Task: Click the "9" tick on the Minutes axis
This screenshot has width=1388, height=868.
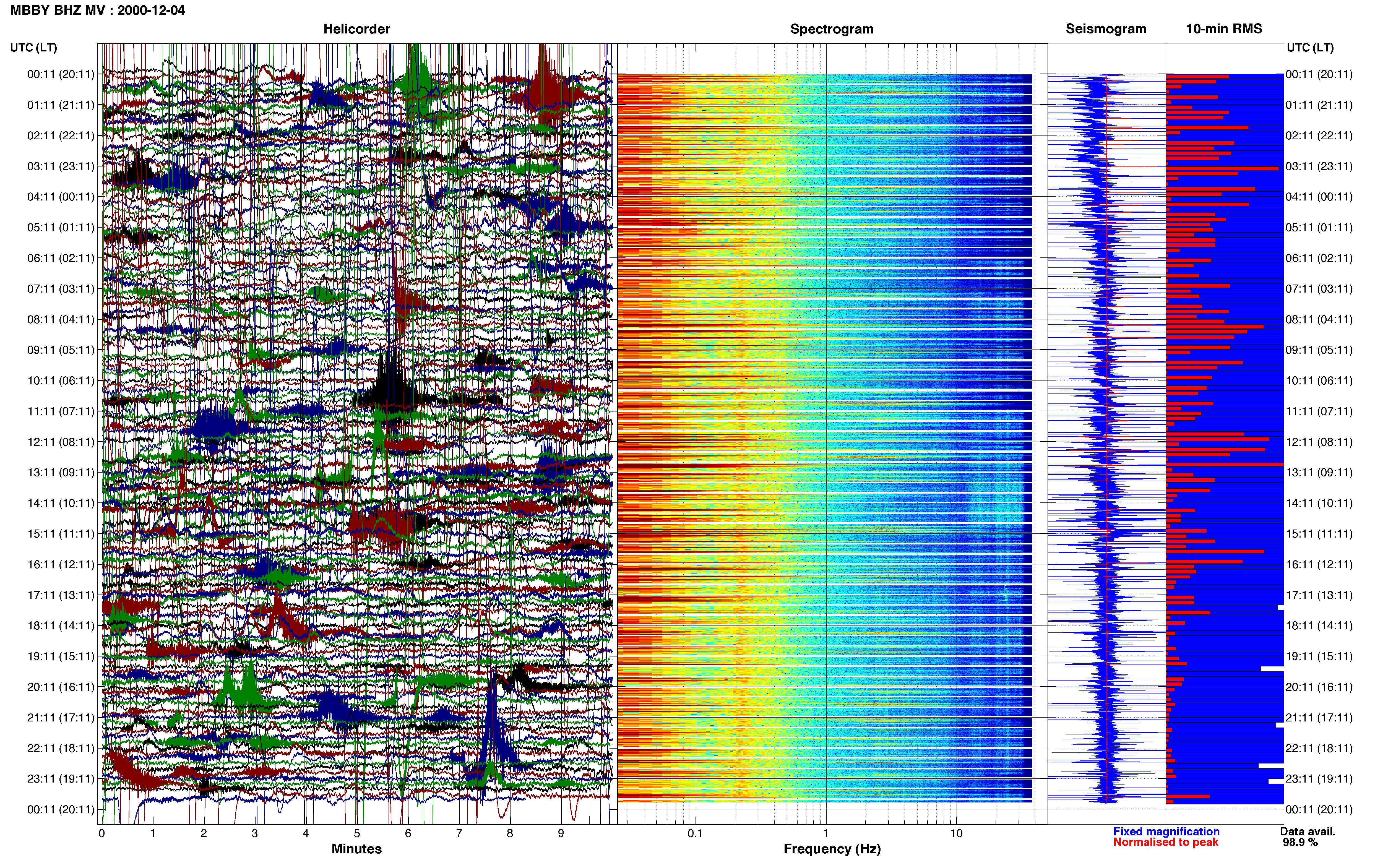Action: pos(561,833)
